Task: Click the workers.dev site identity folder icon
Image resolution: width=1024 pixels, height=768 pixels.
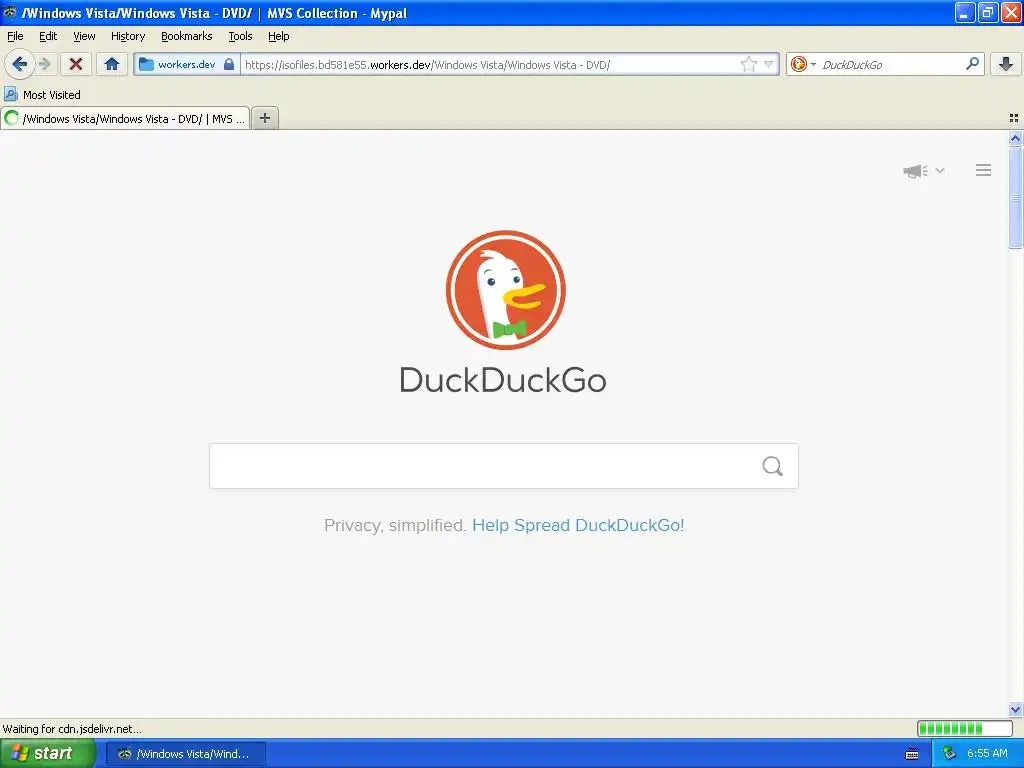Action: pyautogui.click(x=146, y=64)
